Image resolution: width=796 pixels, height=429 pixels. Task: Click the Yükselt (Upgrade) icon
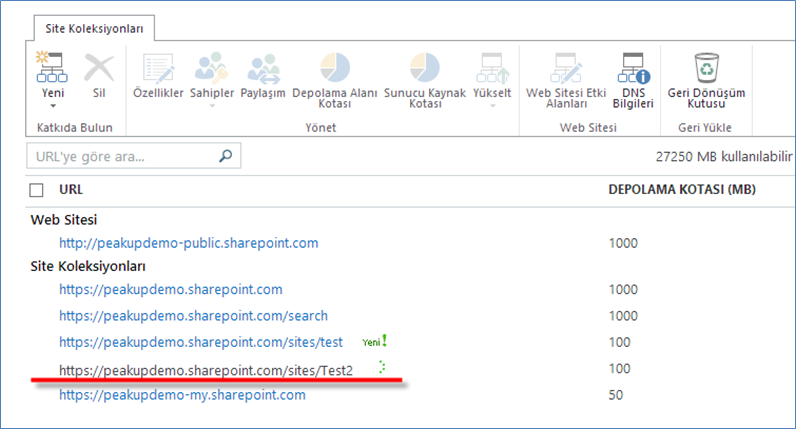point(492,68)
